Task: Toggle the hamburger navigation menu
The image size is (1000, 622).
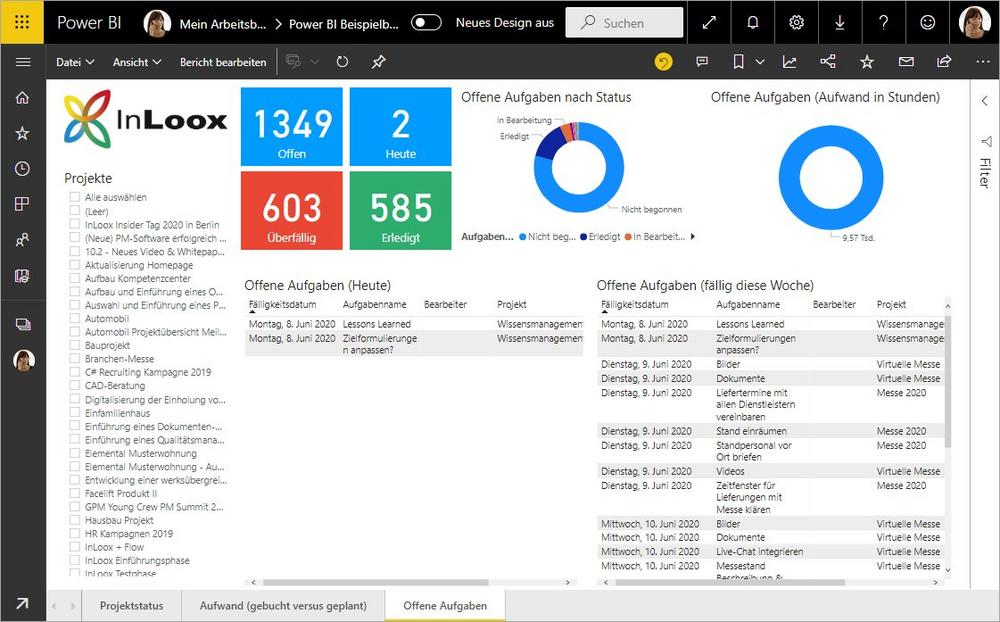Action: [23, 62]
